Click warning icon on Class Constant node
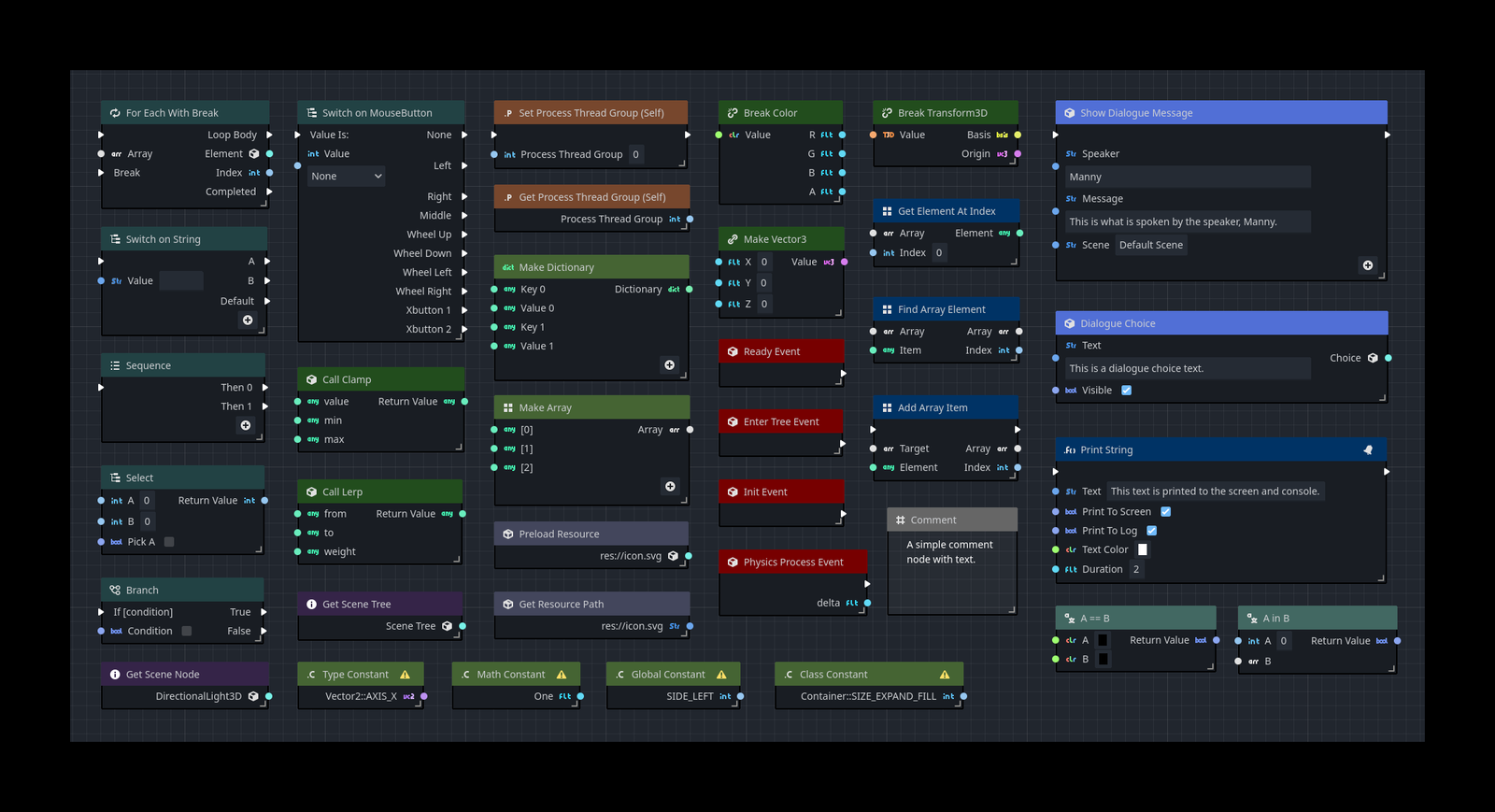This screenshot has height=812, width=1495. 945,675
